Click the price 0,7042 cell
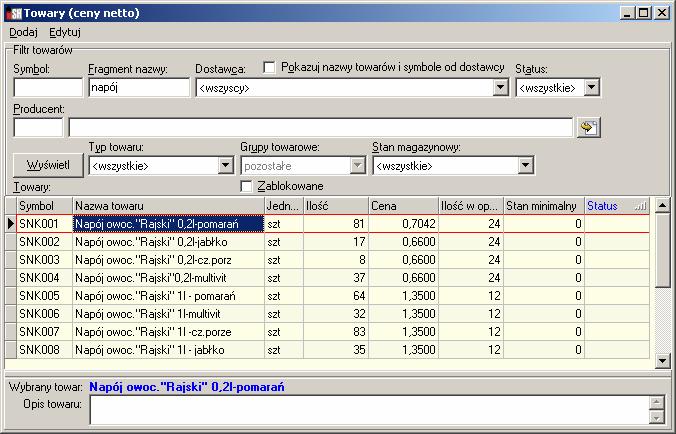 pos(404,224)
